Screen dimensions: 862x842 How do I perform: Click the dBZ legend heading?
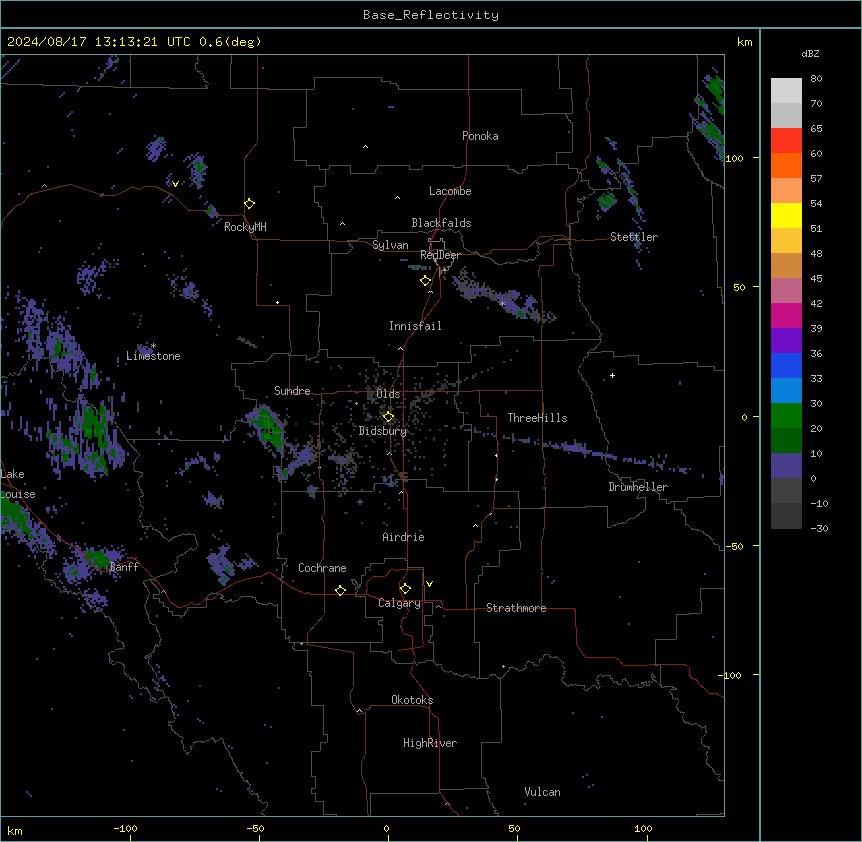[810, 54]
